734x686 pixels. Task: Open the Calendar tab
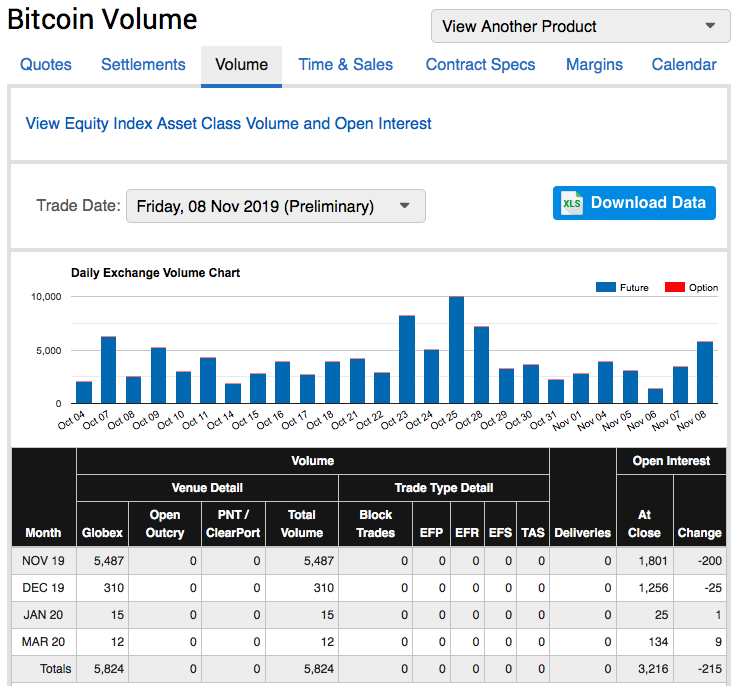click(684, 65)
